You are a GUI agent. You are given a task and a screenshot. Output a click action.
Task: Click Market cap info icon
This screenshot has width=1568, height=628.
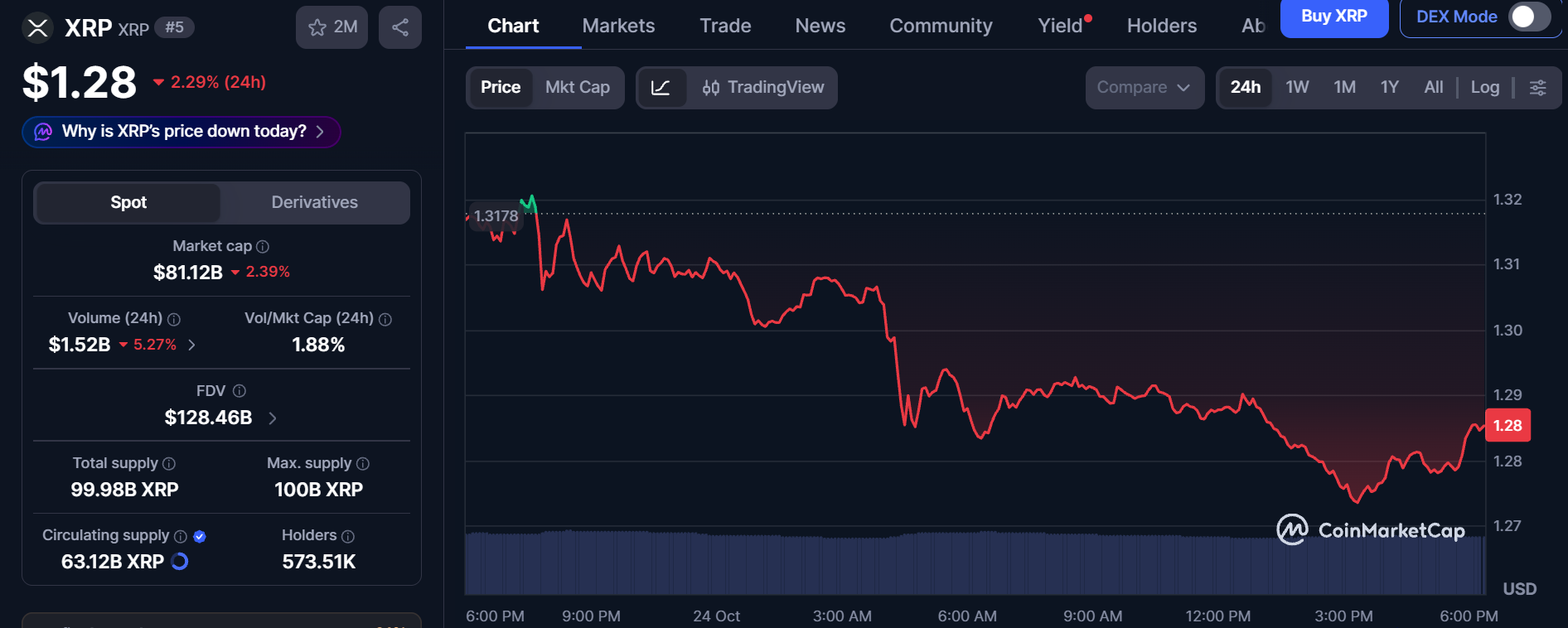263,247
